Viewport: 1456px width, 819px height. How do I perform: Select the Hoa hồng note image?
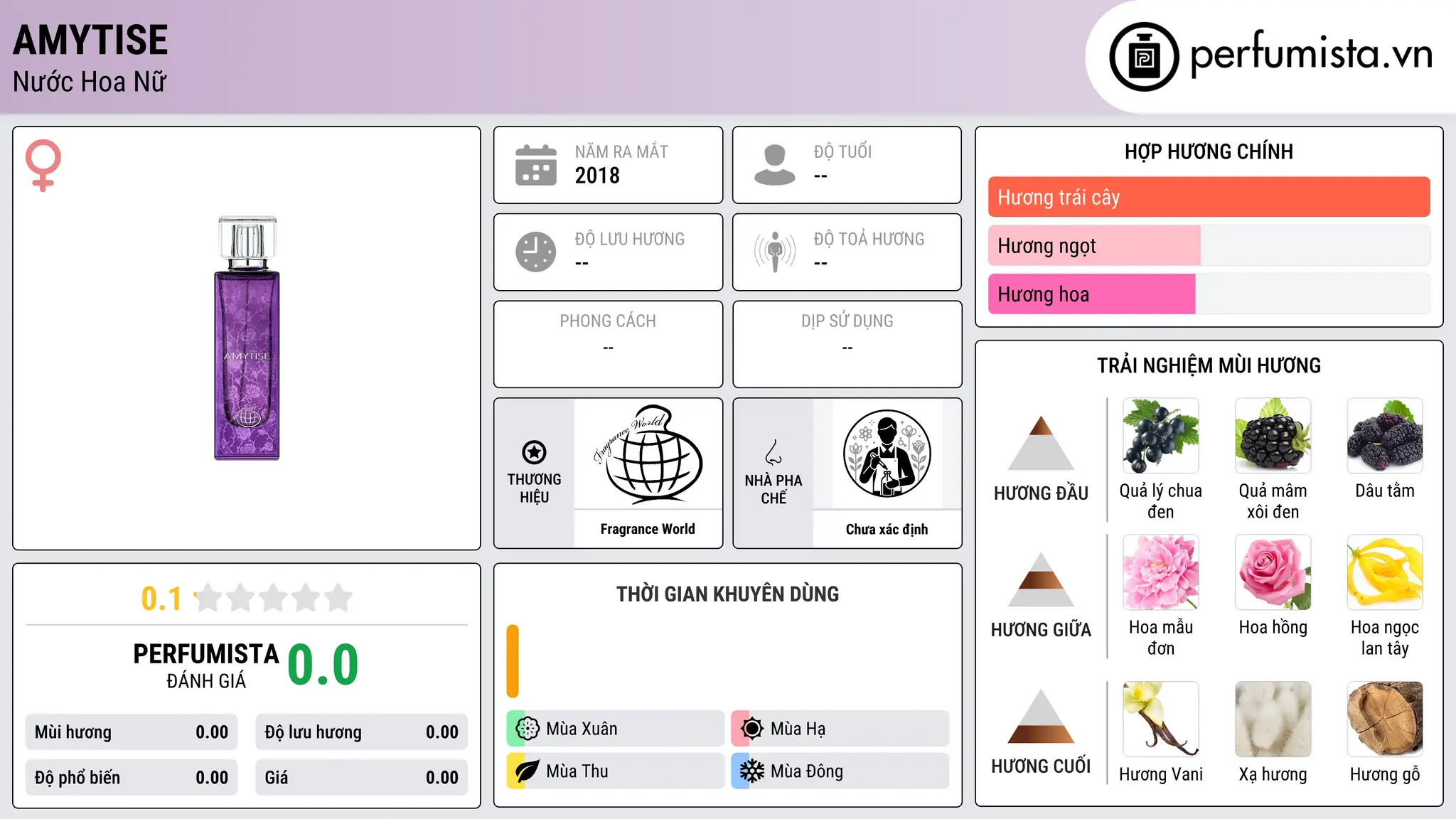click(1273, 572)
